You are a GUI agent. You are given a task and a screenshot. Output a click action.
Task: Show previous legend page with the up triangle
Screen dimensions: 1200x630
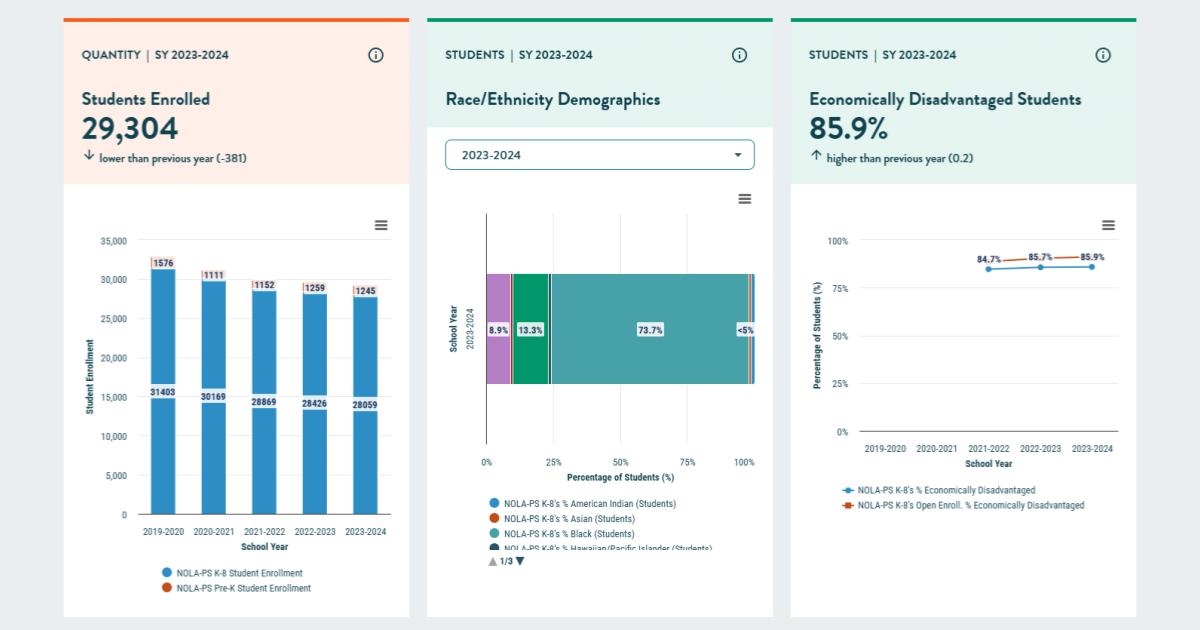pyautogui.click(x=490, y=562)
